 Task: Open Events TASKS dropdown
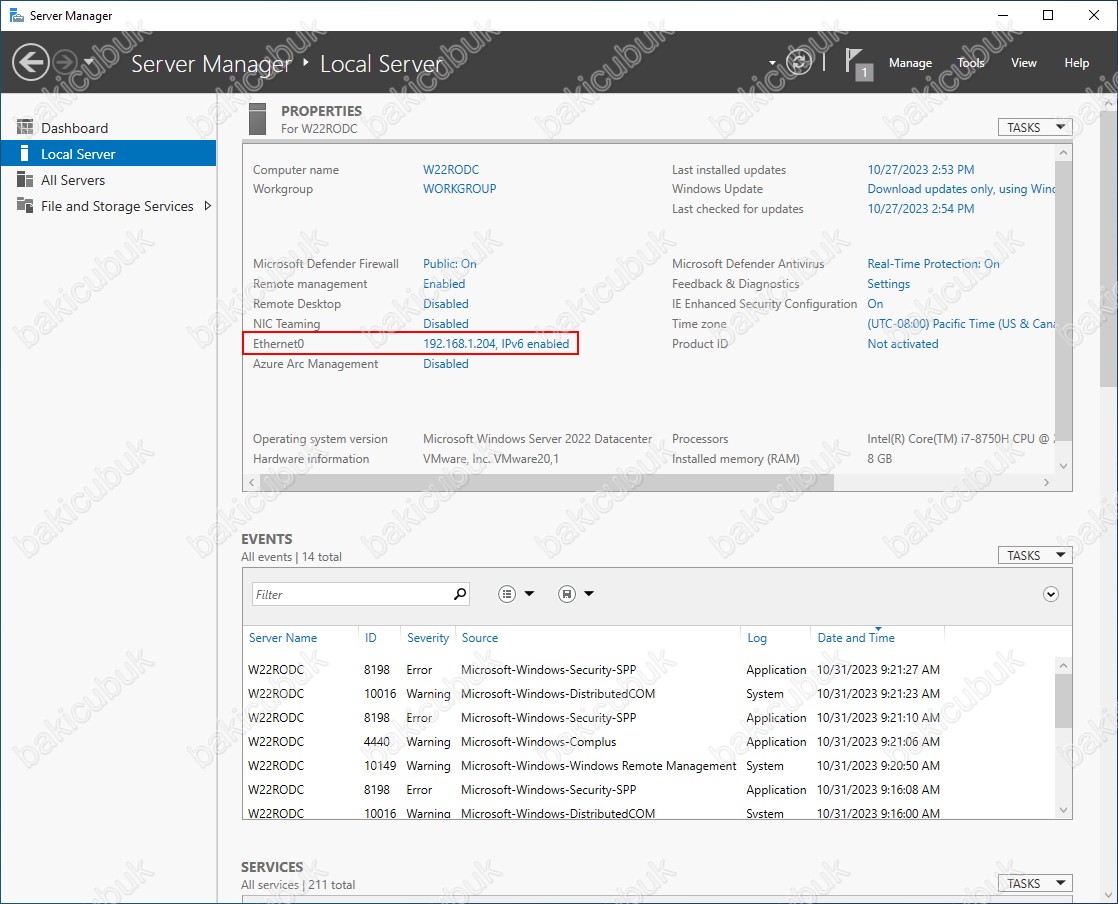tap(1035, 555)
